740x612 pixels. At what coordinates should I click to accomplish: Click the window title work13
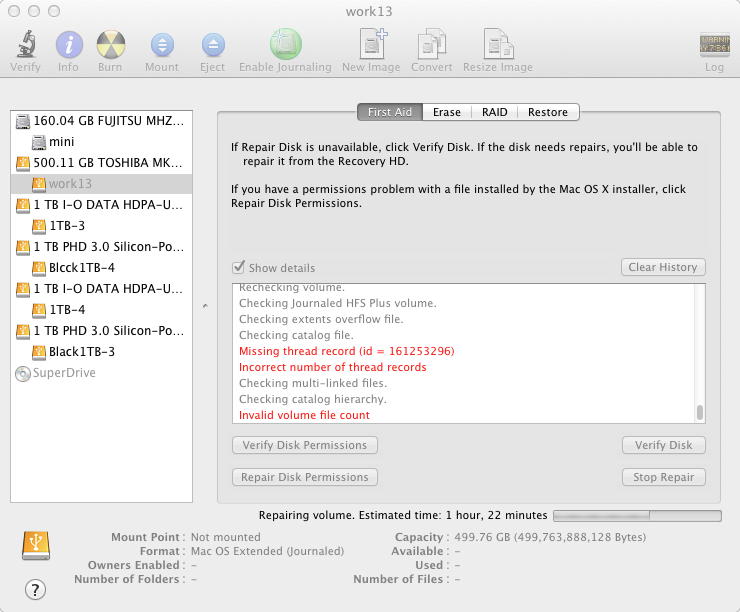tap(369, 11)
